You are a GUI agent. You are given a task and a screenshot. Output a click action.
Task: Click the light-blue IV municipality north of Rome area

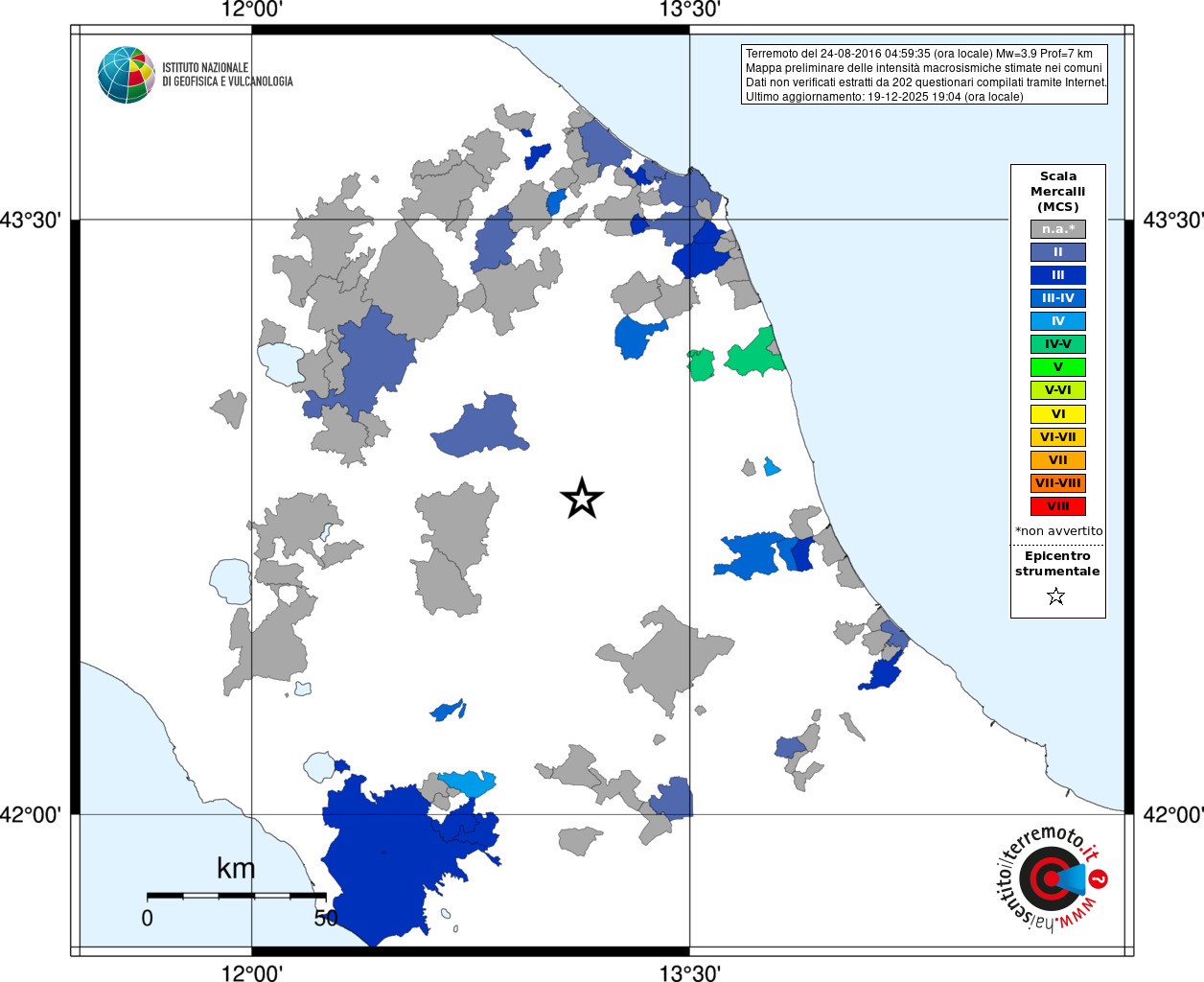tap(470, 783)
